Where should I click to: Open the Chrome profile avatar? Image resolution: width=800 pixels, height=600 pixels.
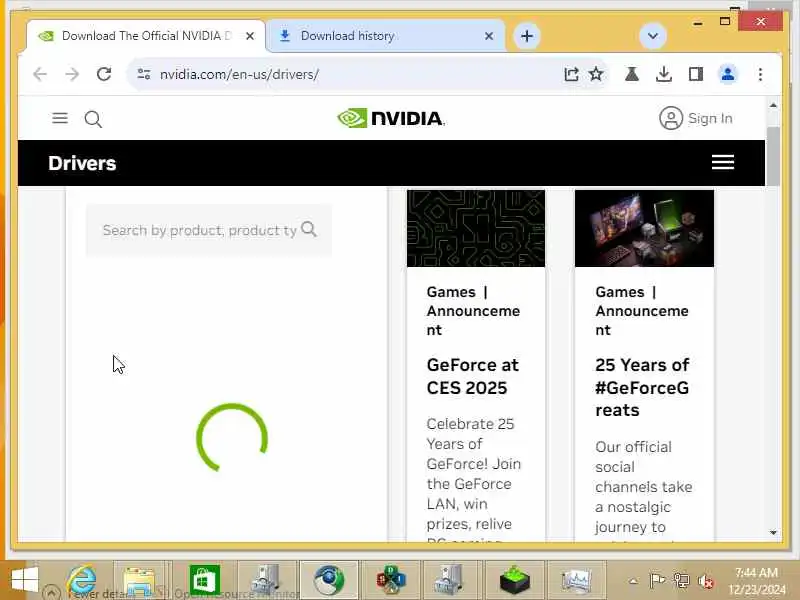(x=728, y=74)
